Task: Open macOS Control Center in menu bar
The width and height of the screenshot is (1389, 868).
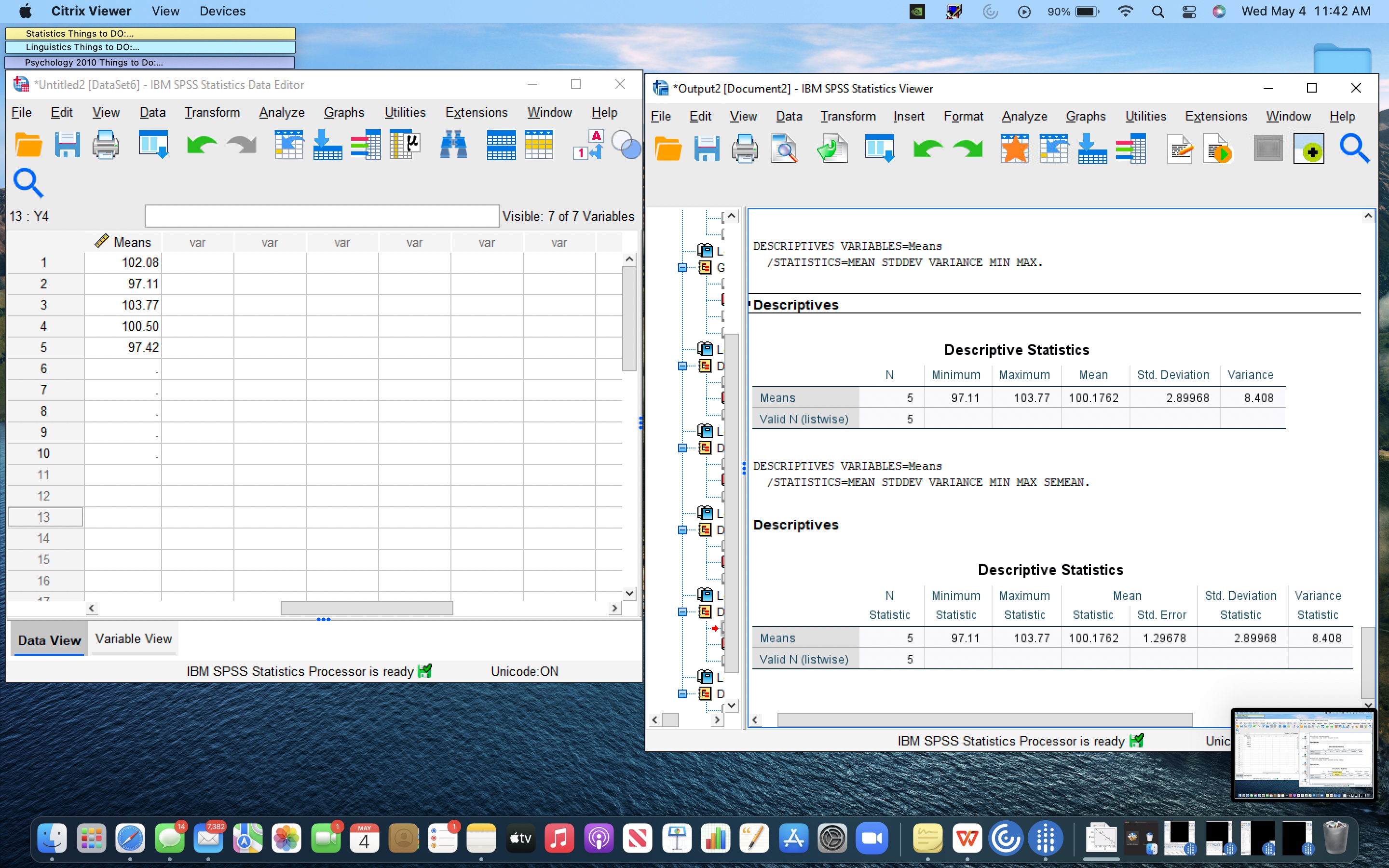Action: point(1189,12)
